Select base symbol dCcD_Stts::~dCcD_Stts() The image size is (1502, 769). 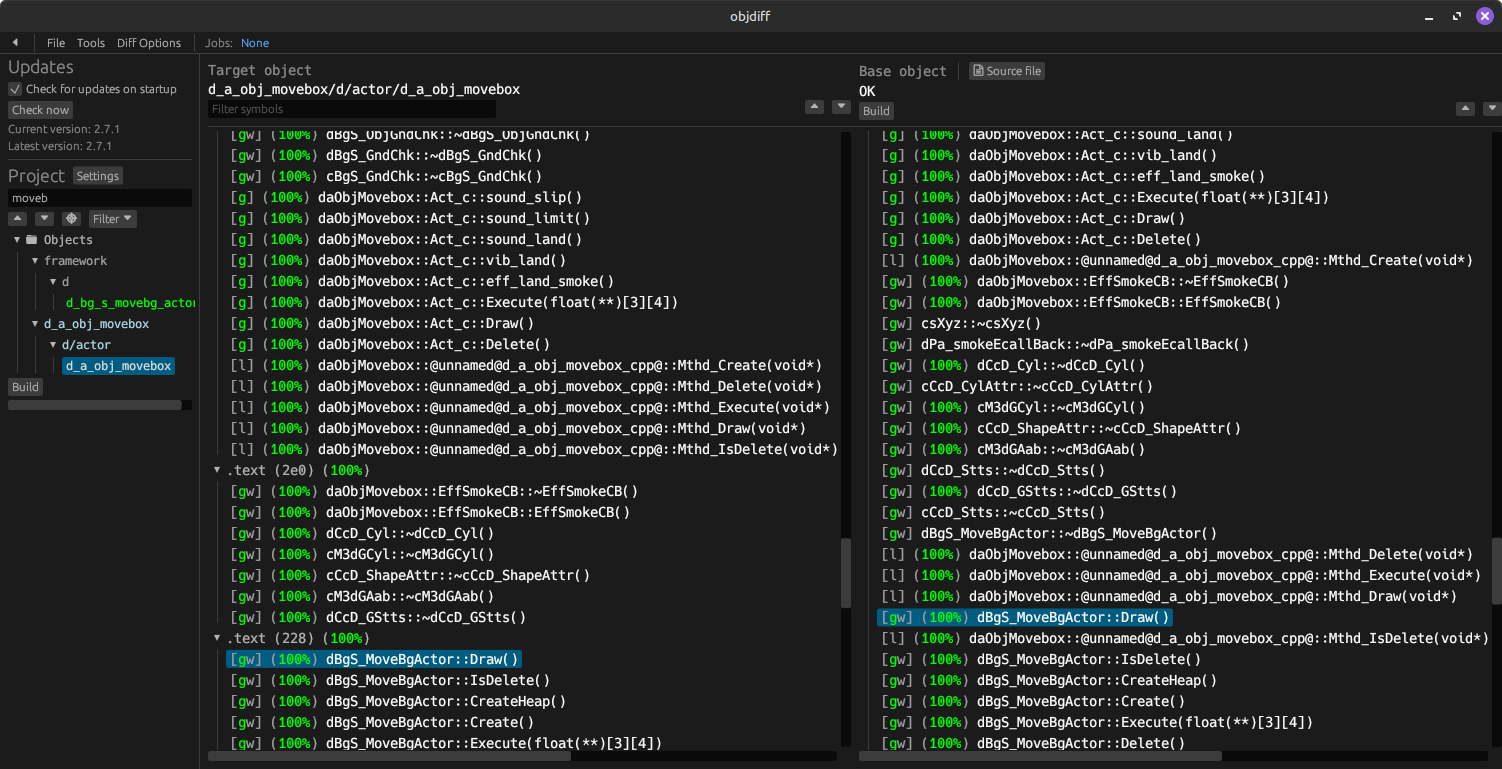(x=993, y=470)
